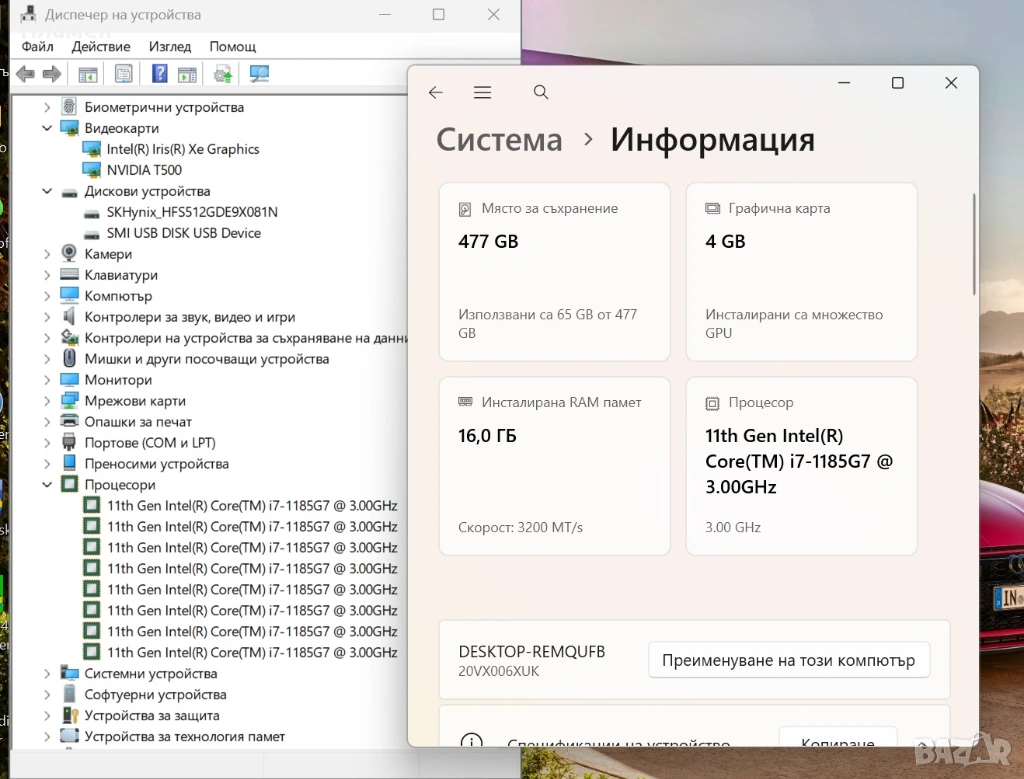The height and width of the screenshot is (779, 1024).
Task: Collapse the Процесори tree node
Action: click(47, 485)
